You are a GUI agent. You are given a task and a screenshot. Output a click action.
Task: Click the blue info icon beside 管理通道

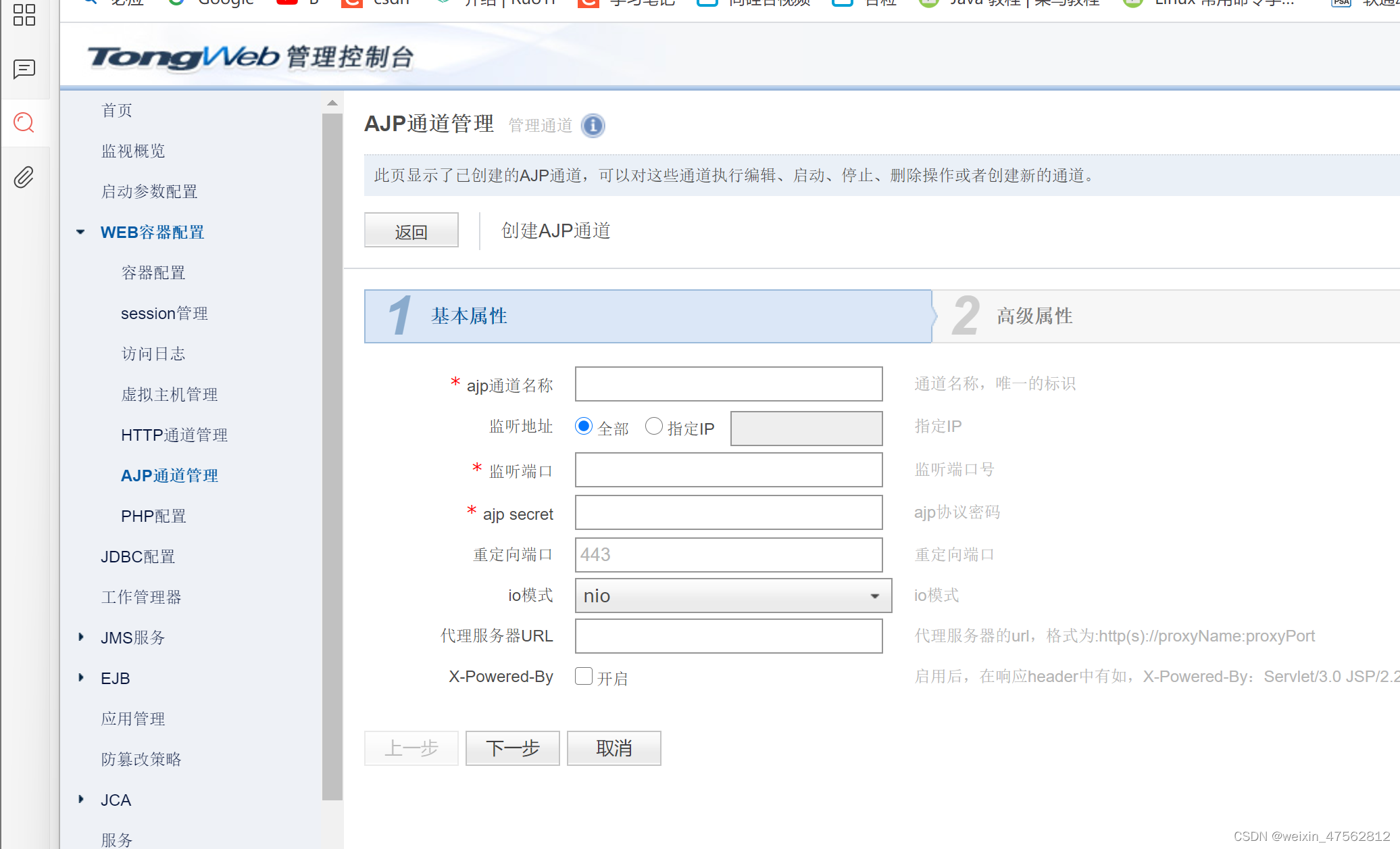pyautogui.click(x=593, y=126)
